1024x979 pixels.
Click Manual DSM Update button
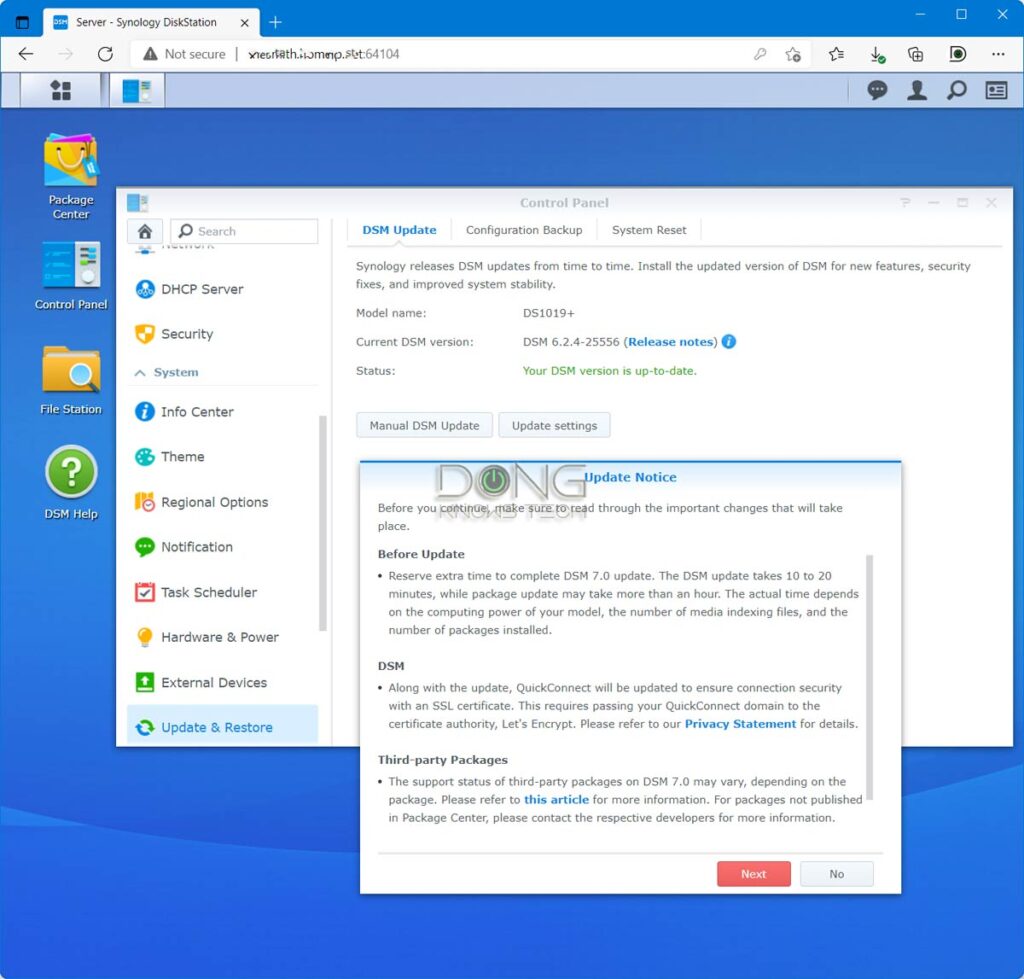(424, 425)
